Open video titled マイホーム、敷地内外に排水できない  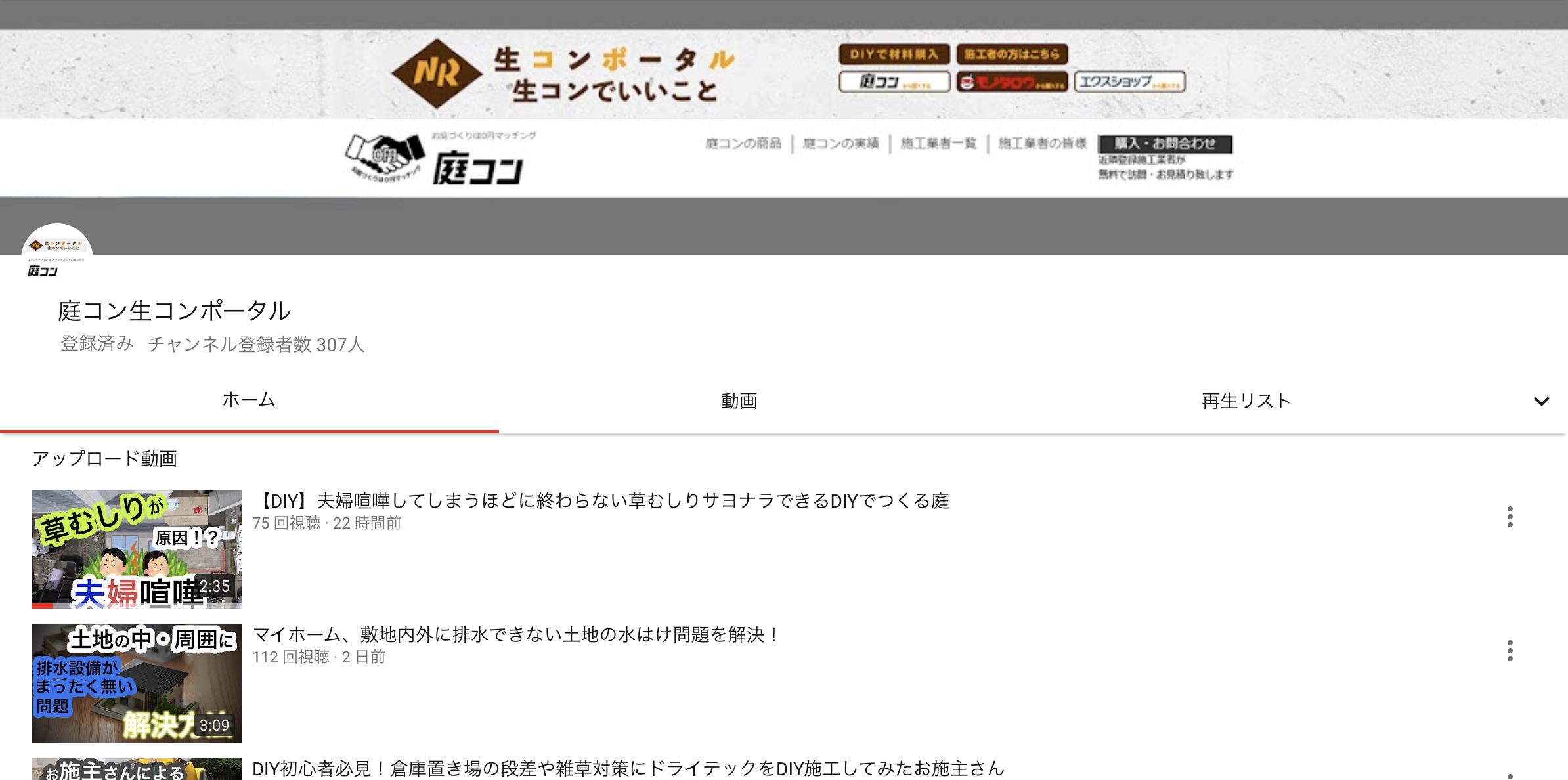coord(517,635)
